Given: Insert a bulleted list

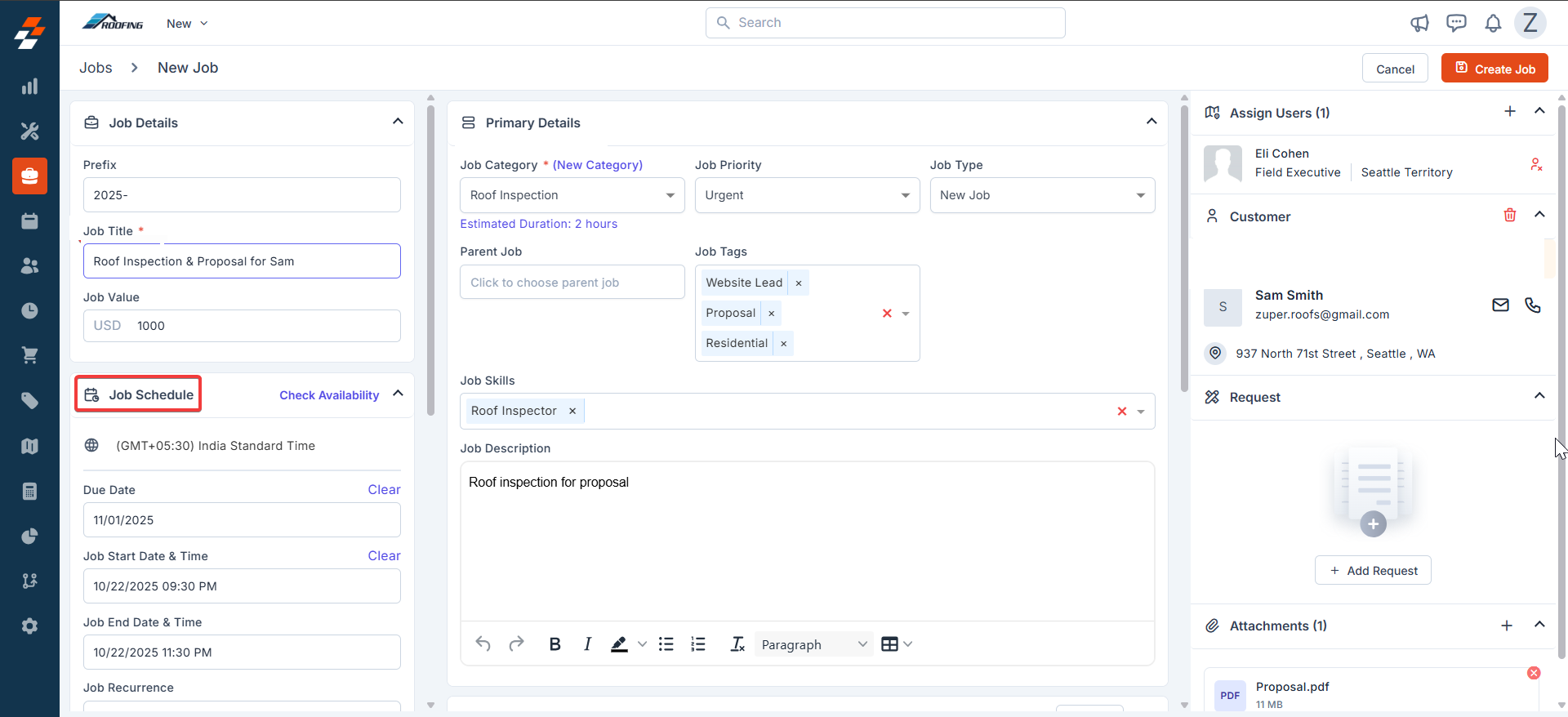Looking at the screenshot, I should pos(666,644).
